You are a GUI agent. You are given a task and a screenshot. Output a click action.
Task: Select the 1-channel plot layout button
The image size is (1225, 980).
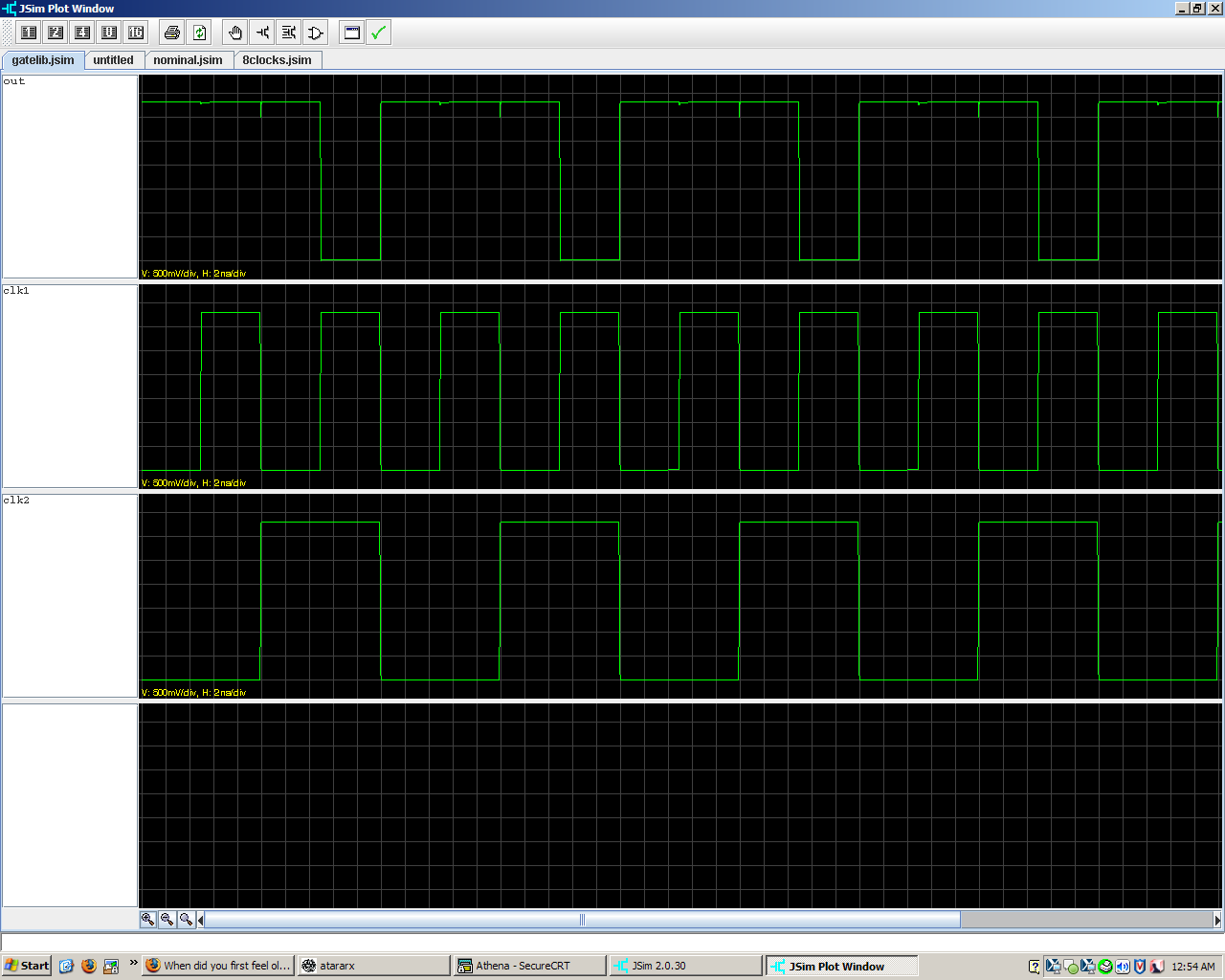(x=29, y=33)
